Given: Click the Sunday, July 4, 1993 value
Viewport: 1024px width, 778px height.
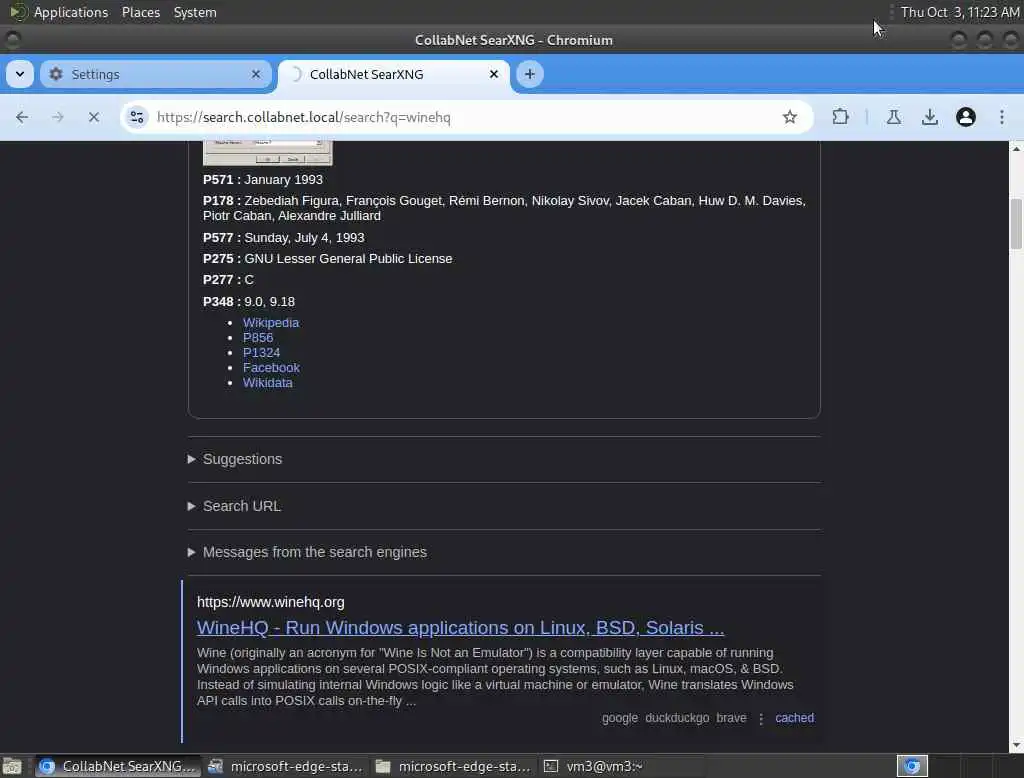Looking at the screenshot, I should pos(304,237).
